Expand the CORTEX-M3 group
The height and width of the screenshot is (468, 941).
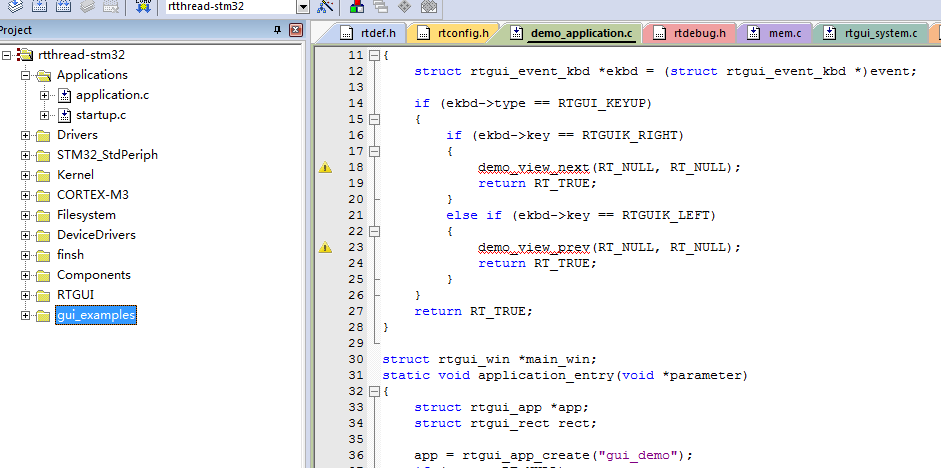click(25, 195)
